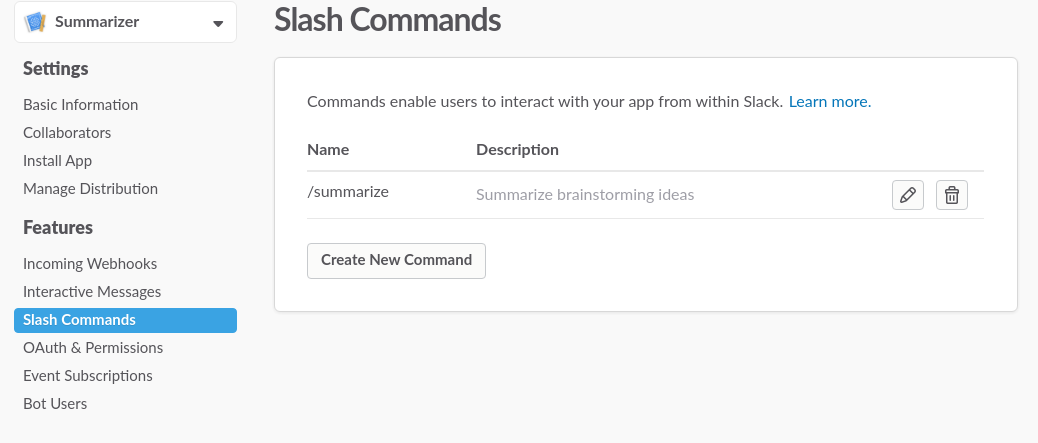
Task: Go to the Collaborators page
Action: 67,132
